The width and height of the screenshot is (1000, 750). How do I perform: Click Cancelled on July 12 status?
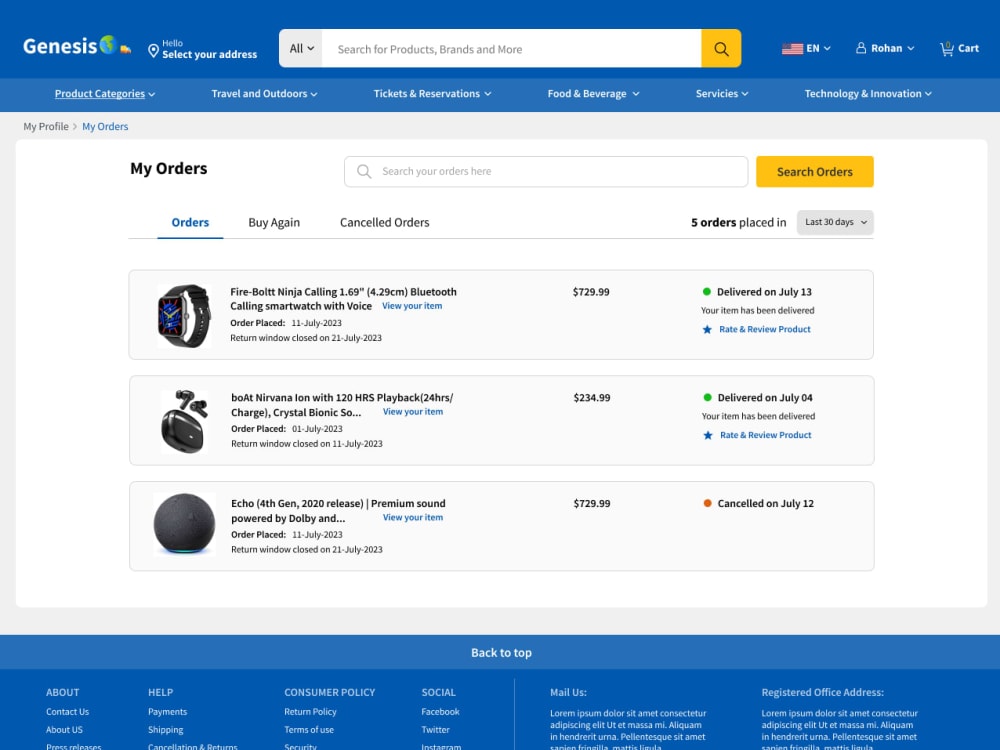[765, 504]
